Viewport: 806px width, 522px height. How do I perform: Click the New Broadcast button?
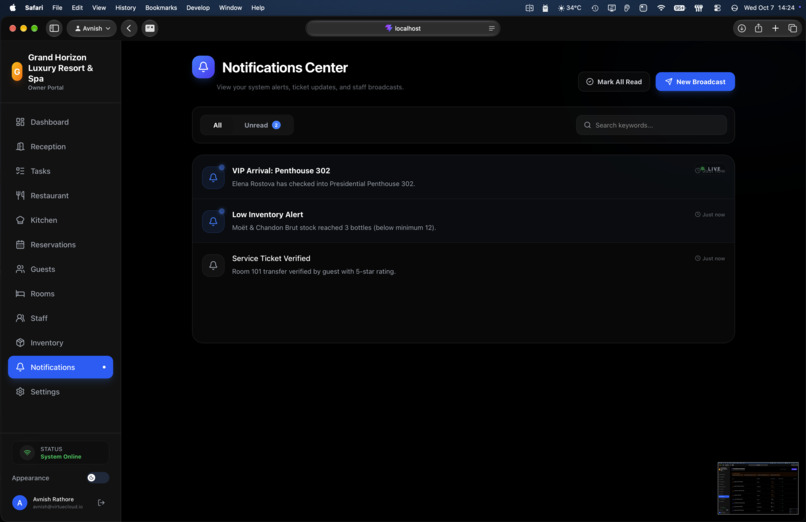695,82
